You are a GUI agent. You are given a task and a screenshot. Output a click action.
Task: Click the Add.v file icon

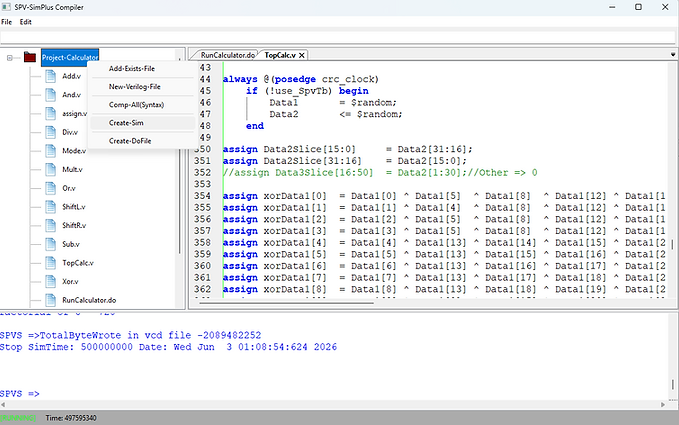[x=51, y=76]
